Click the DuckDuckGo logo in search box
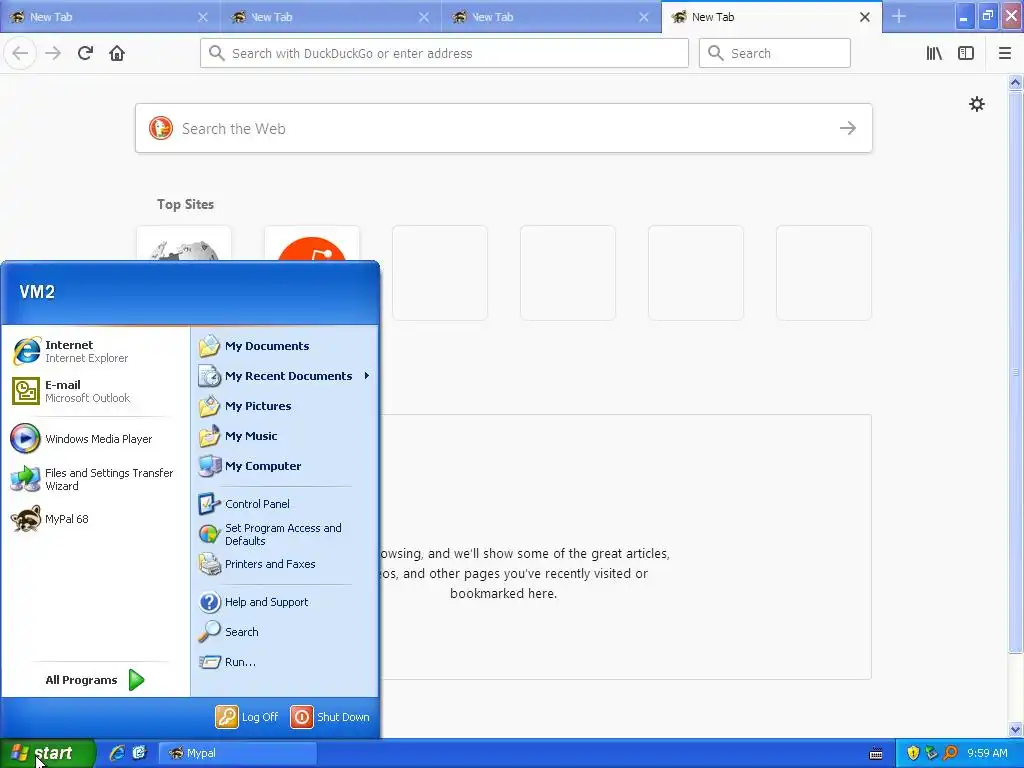1024x768 pixels. (x=161, y=128)
